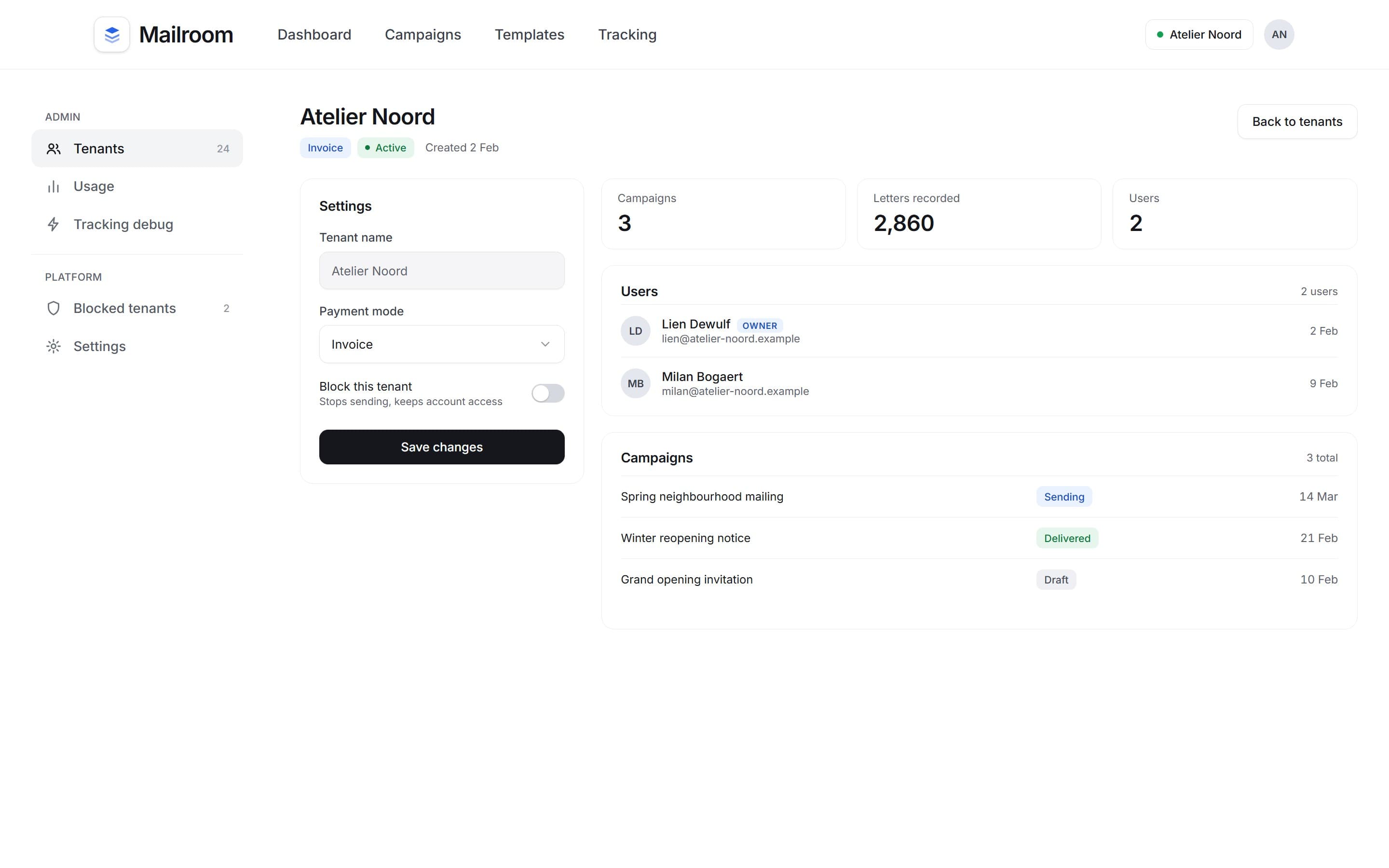Click the Letters recorded 2,860 card
1389x868 pixels.
point(979,214)
